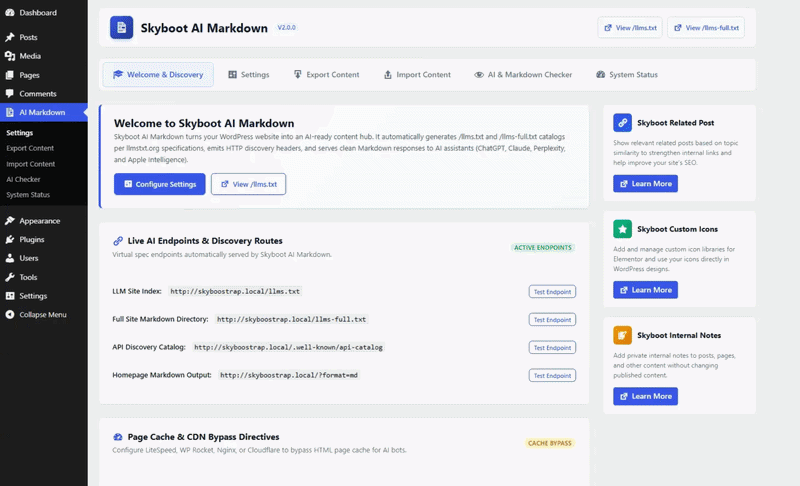Click the Settings tab grid icon
Screen dimensions: 800x486
click(x=233, y=74)
